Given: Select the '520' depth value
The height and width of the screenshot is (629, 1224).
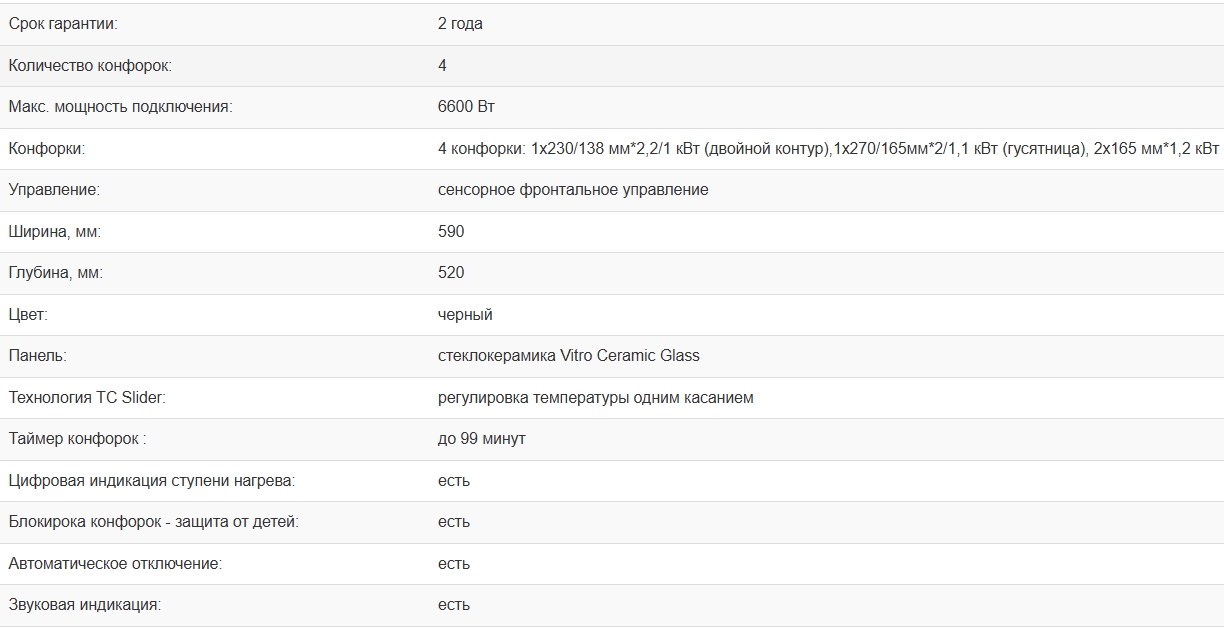Looking at the screenshot, I should click(451, 273).
